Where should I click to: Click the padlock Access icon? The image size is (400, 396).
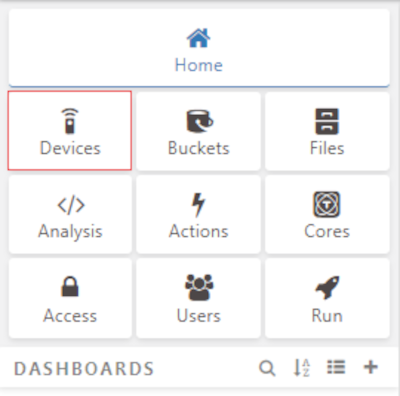tap(70, 287)
